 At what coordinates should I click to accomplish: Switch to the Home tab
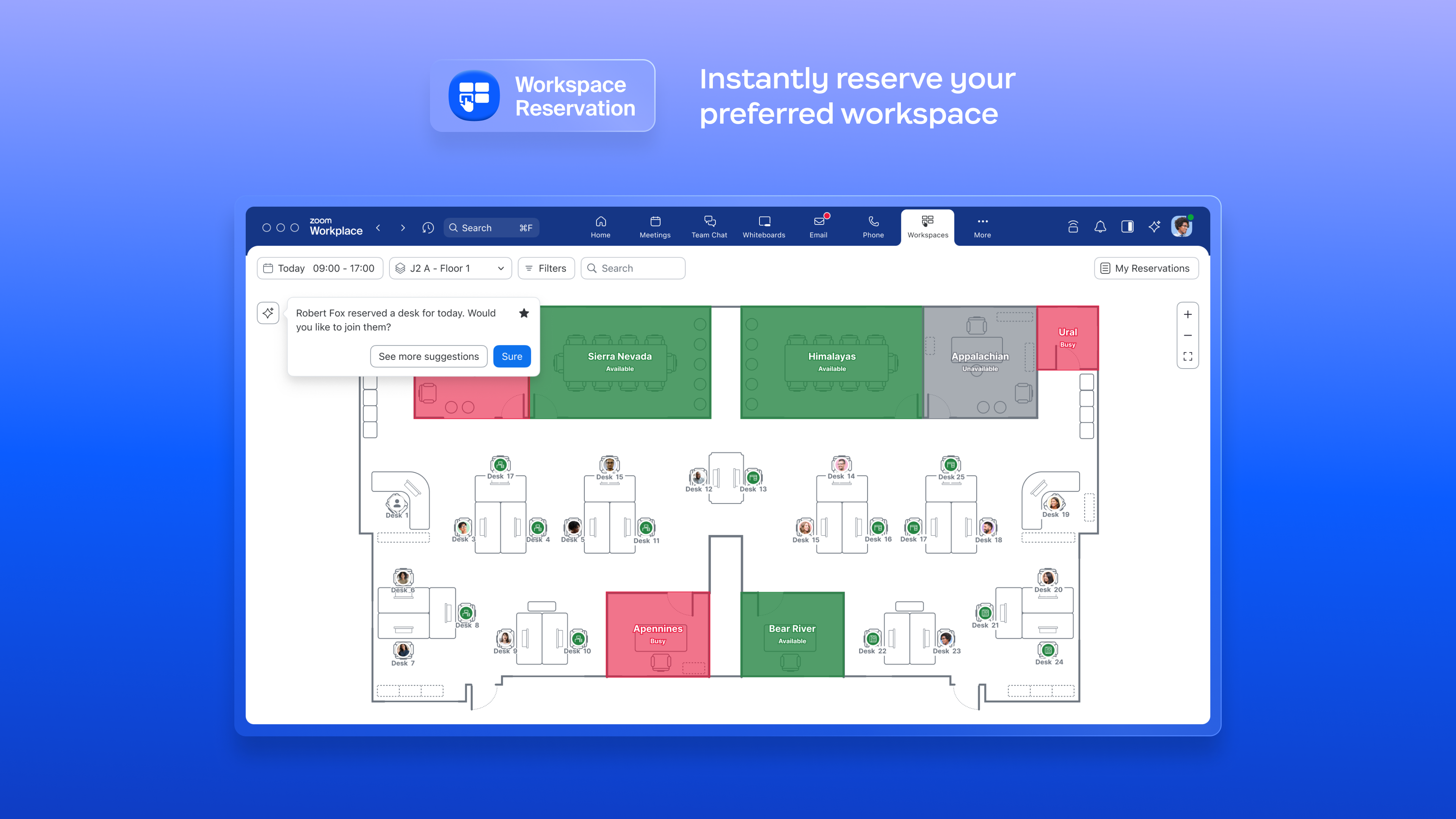(600, 226)
